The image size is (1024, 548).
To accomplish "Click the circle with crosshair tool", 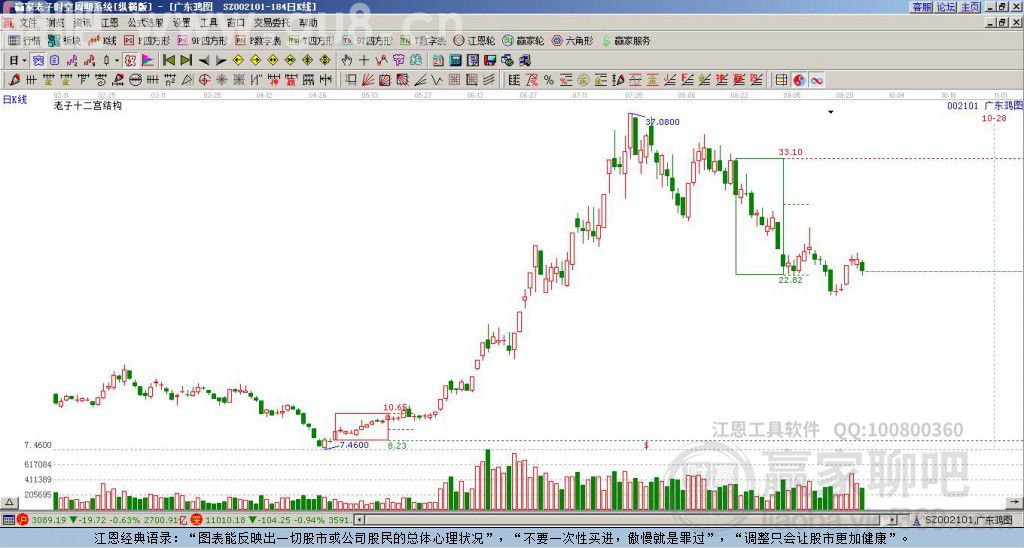I will 204,80.
